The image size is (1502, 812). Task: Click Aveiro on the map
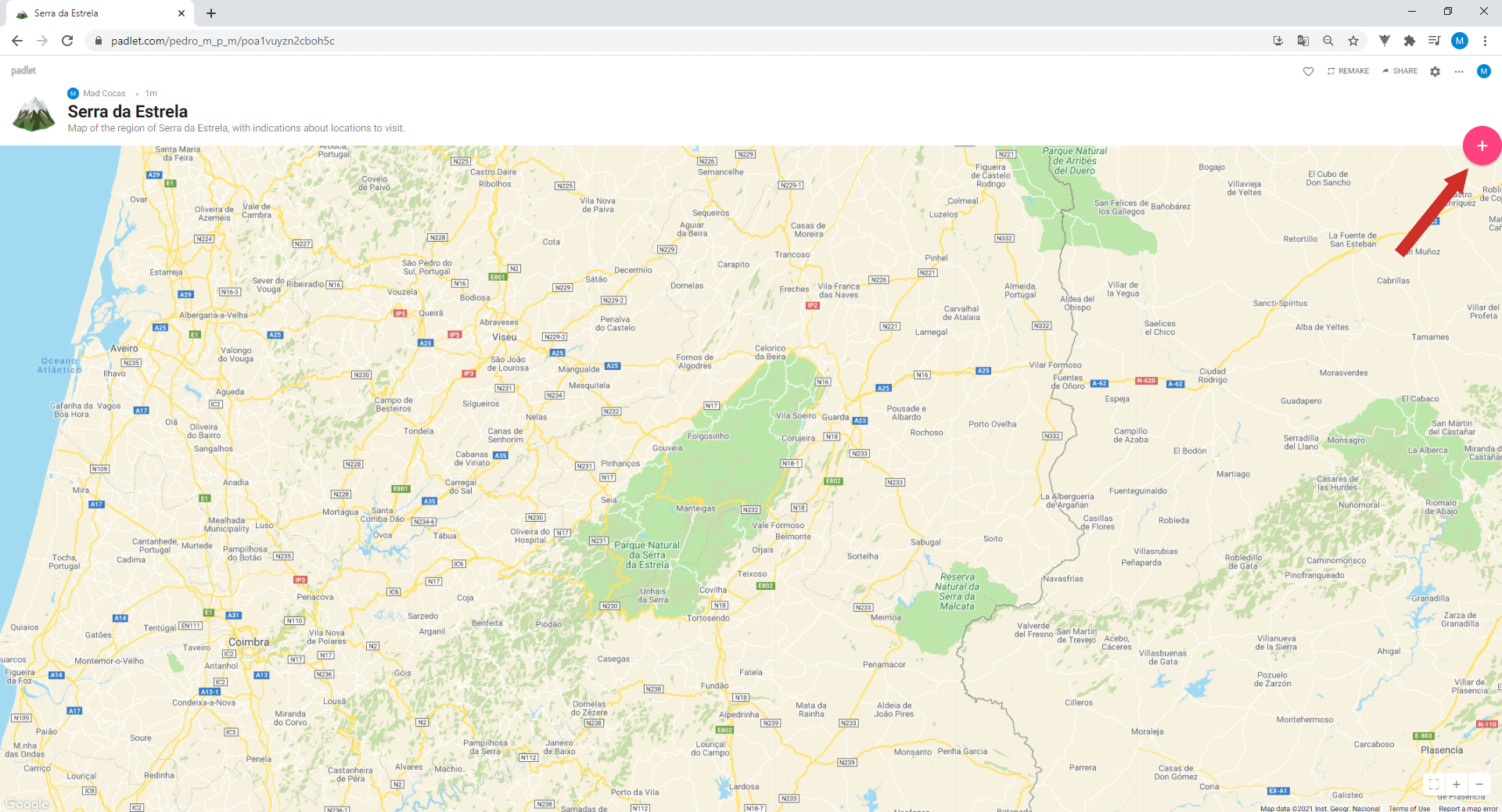(x=124, y=348)
